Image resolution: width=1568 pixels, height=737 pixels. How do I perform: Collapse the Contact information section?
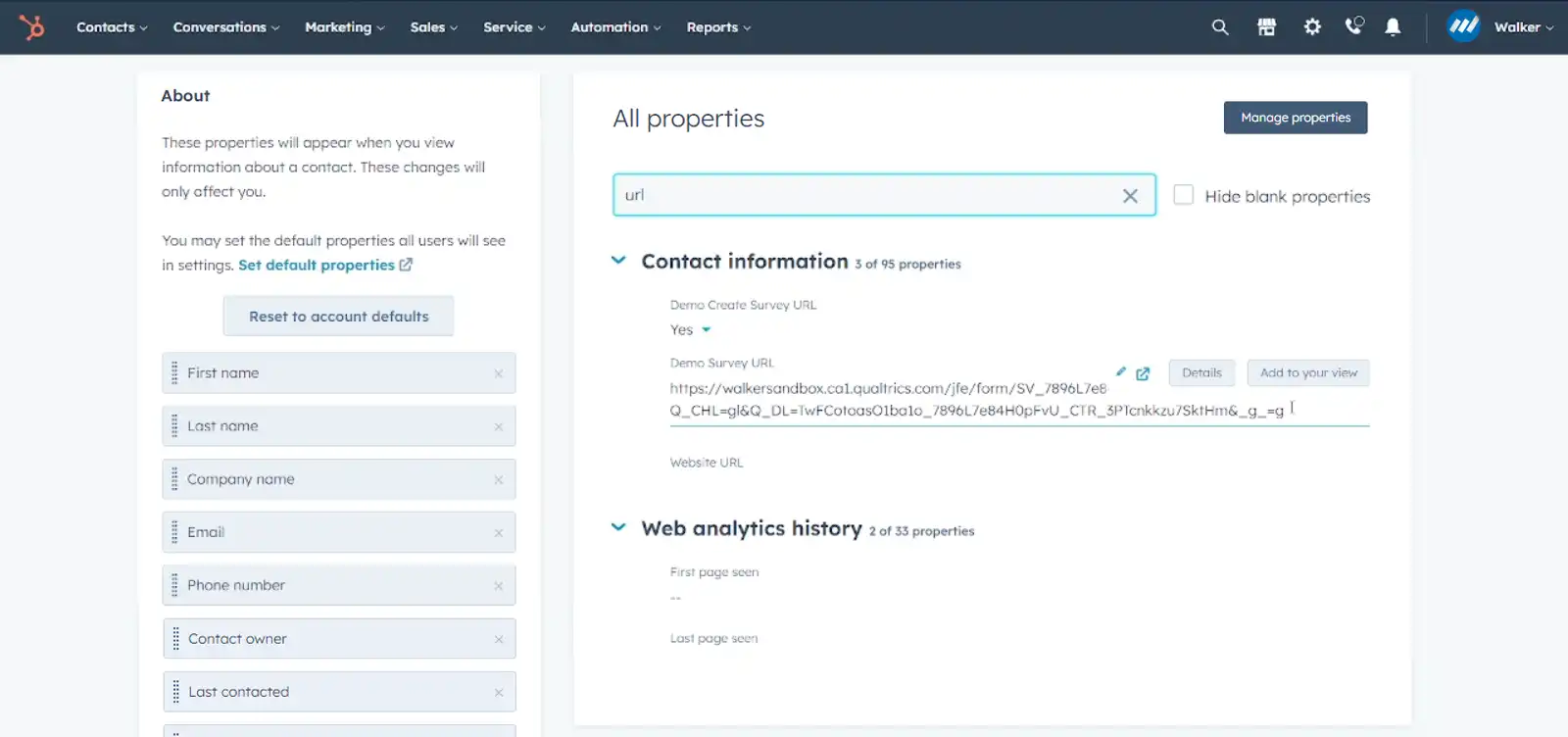click(618, 261)
